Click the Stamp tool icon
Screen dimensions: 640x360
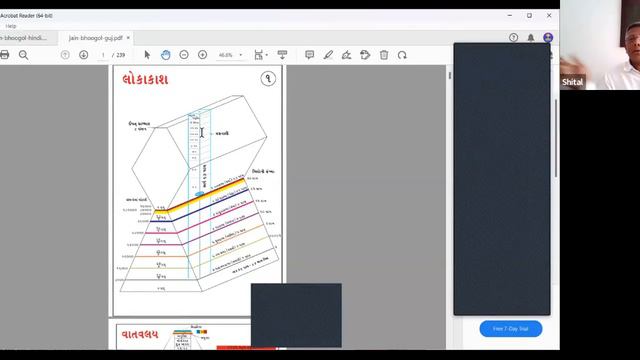365,55
